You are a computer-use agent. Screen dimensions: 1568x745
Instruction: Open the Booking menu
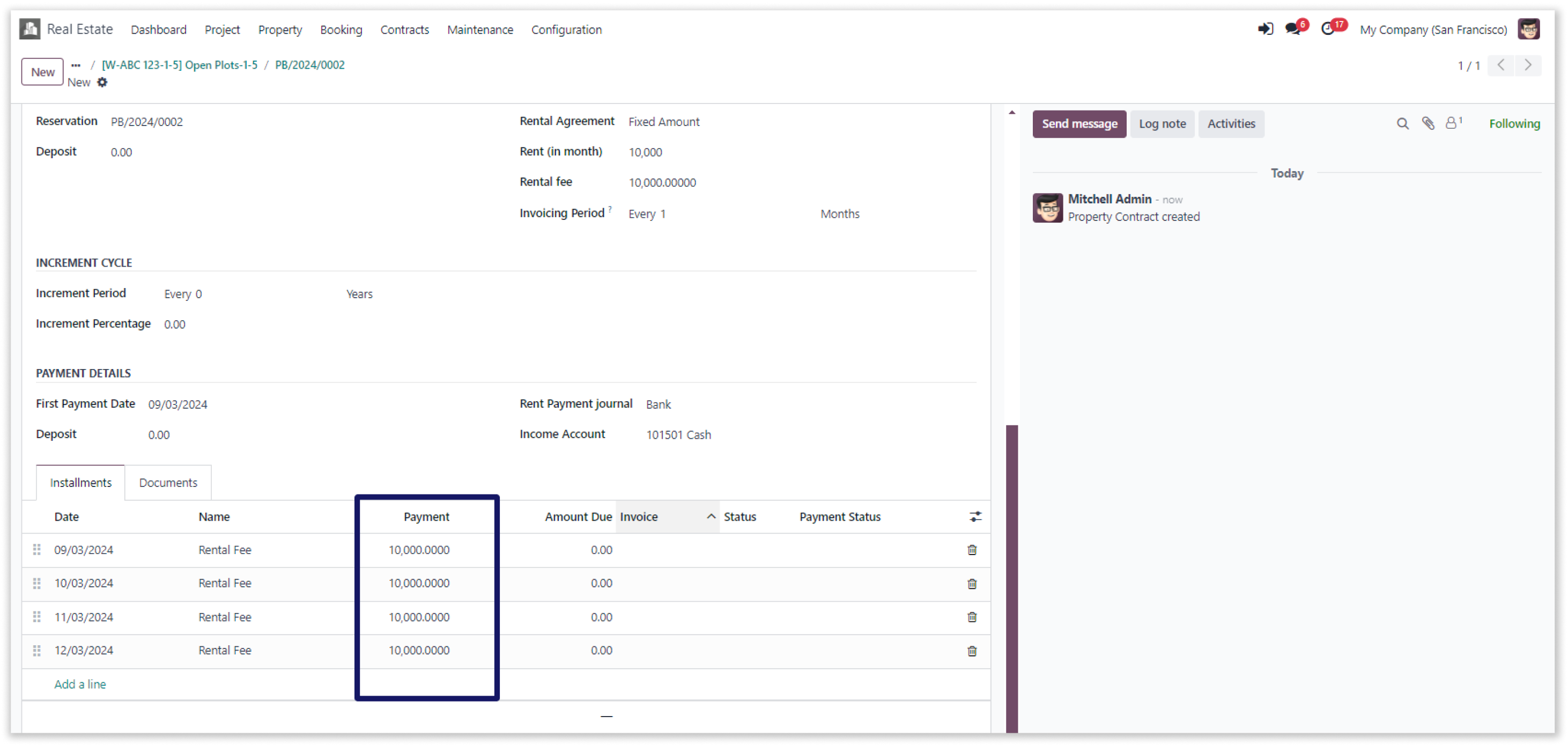[x=341, y=29]
